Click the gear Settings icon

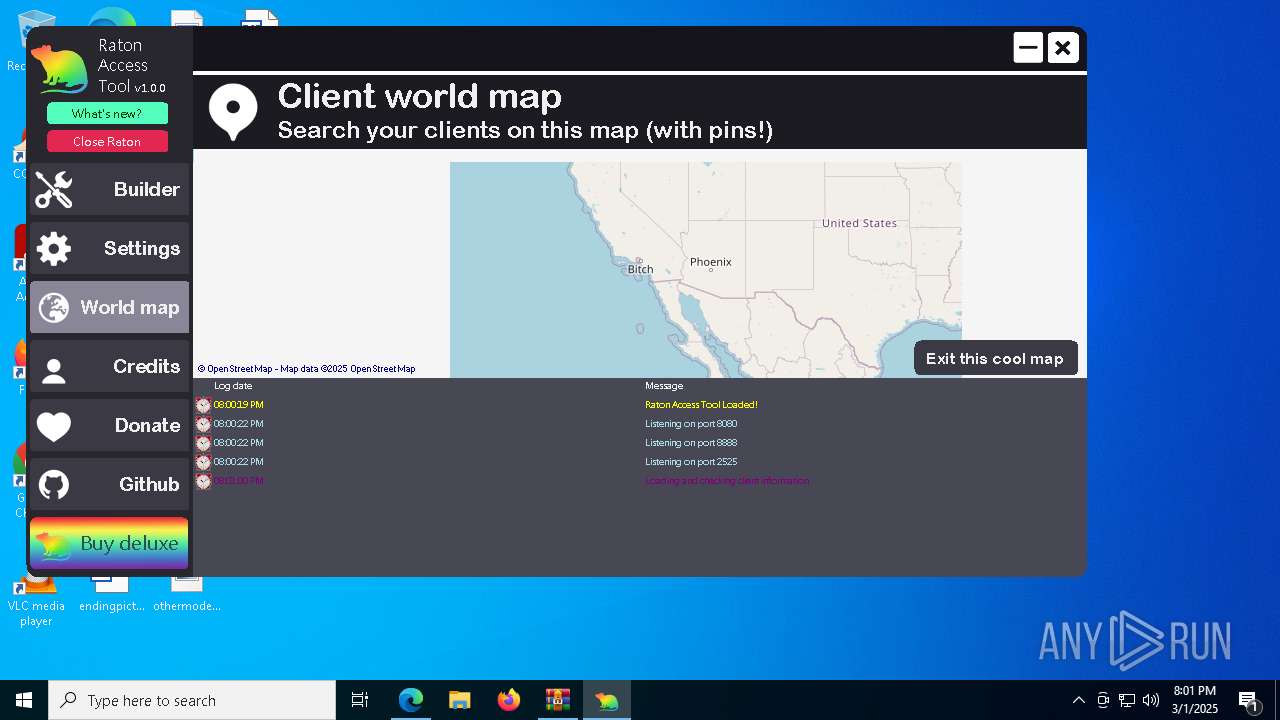[x=54, y=248]
